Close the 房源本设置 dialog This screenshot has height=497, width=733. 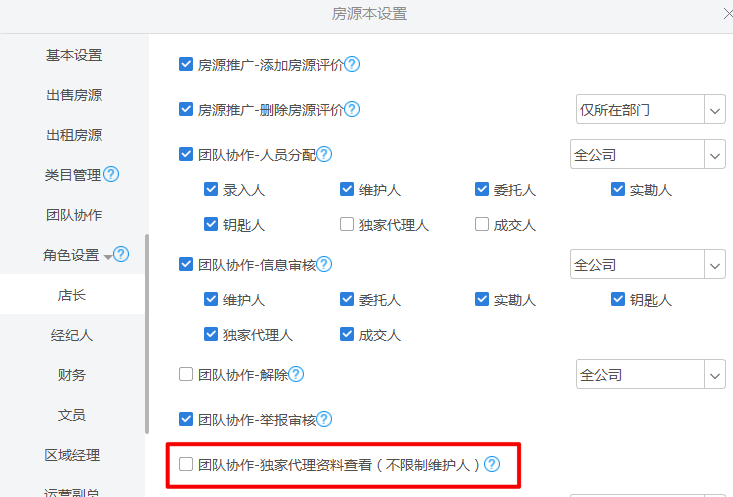tap(728, 14)
